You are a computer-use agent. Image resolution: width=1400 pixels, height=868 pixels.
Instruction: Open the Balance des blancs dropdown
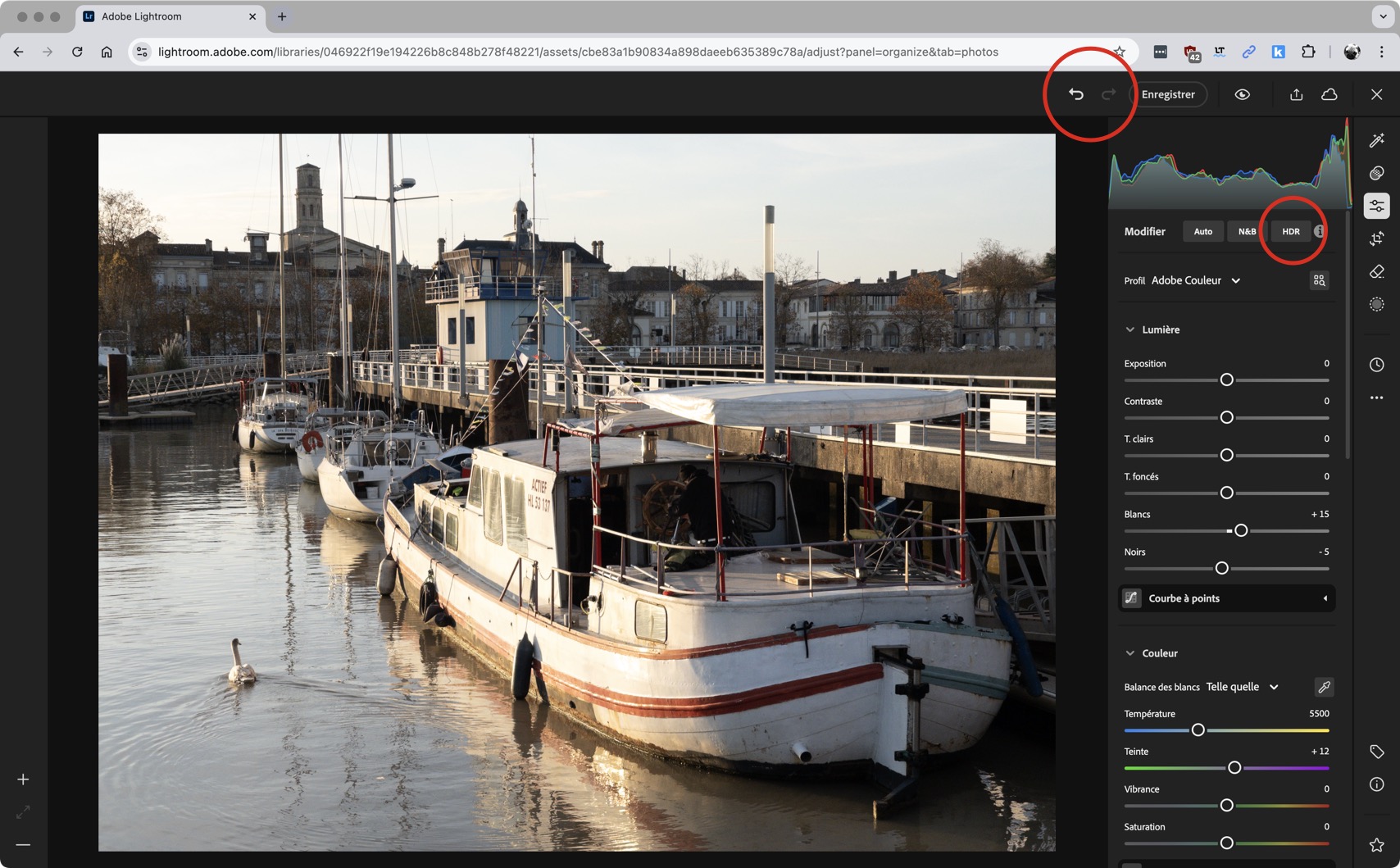pyautogui.click(x=1241, y=687)
